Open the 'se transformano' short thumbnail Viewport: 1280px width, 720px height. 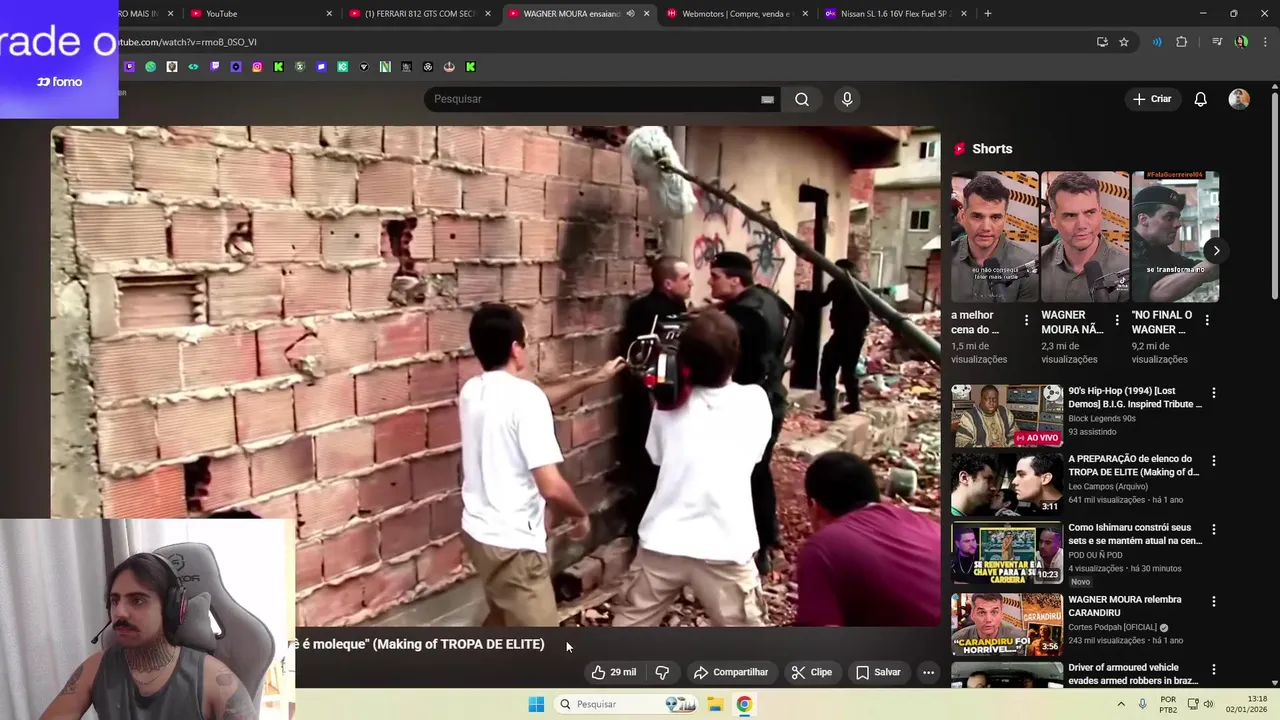(1175, 237)
